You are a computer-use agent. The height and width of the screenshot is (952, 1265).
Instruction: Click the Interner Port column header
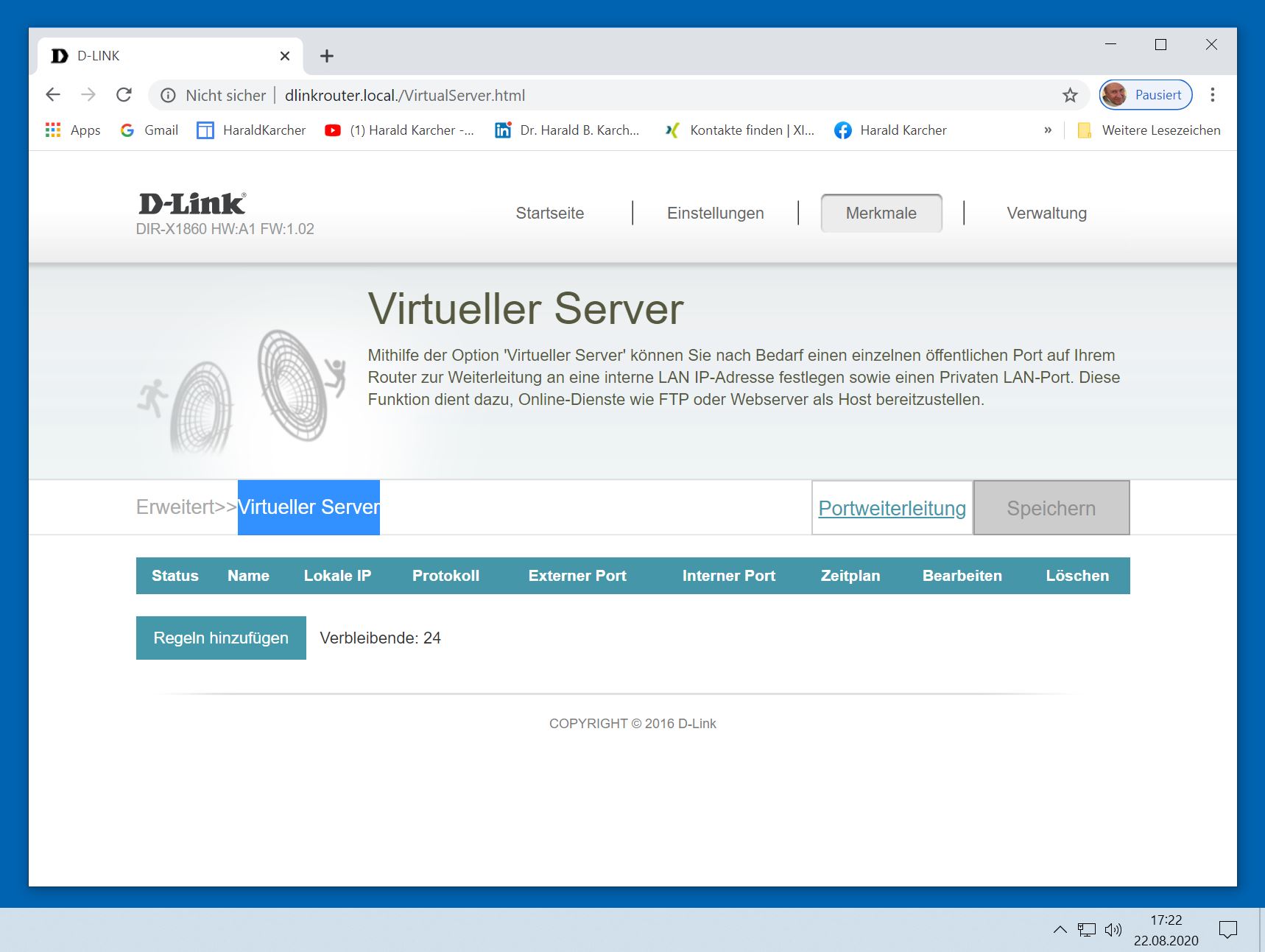(x=729, y=576)
